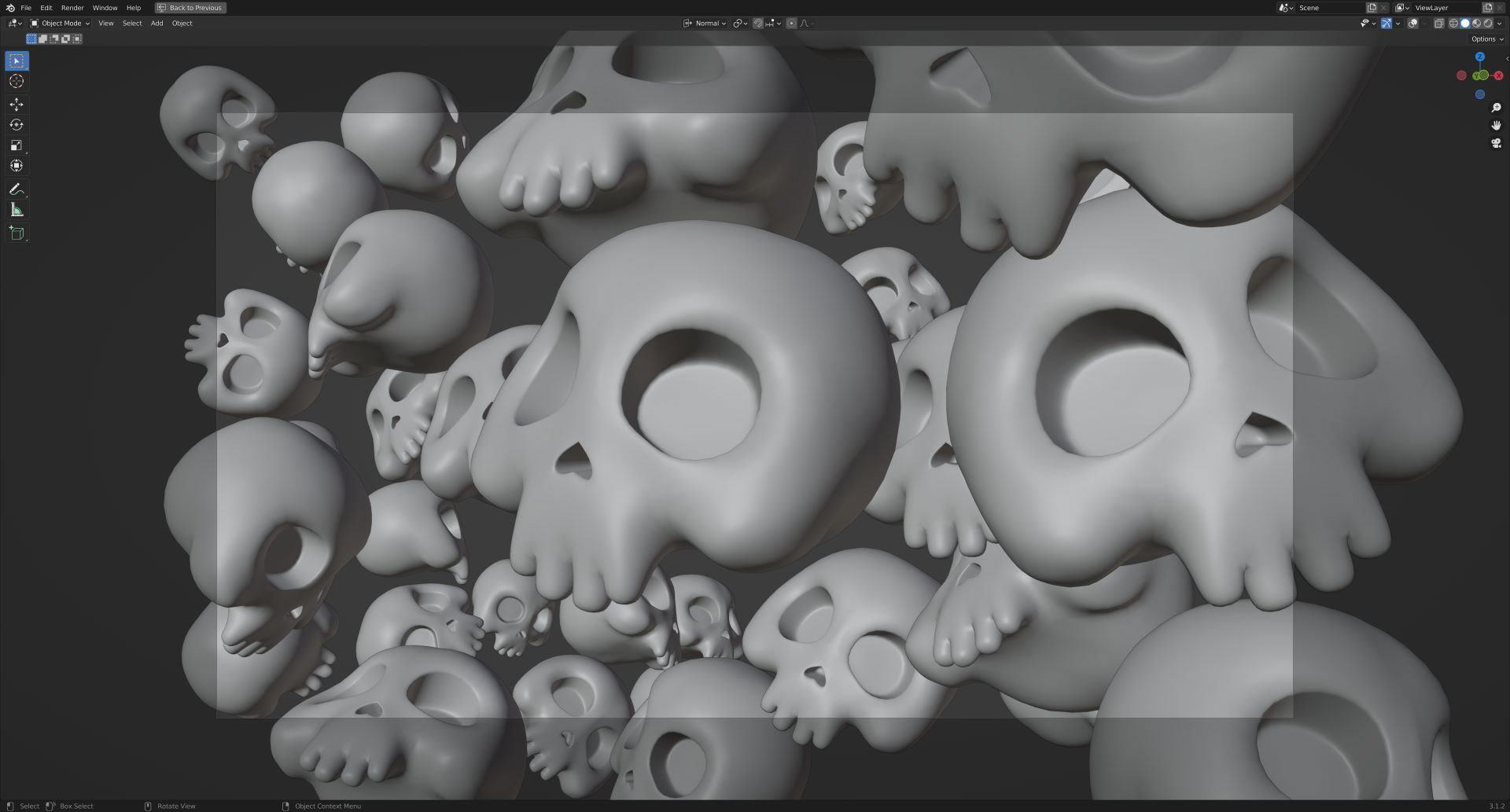Click the Move view hand icon
This screenshot has width=1510, height=812.
(1496, 125)
